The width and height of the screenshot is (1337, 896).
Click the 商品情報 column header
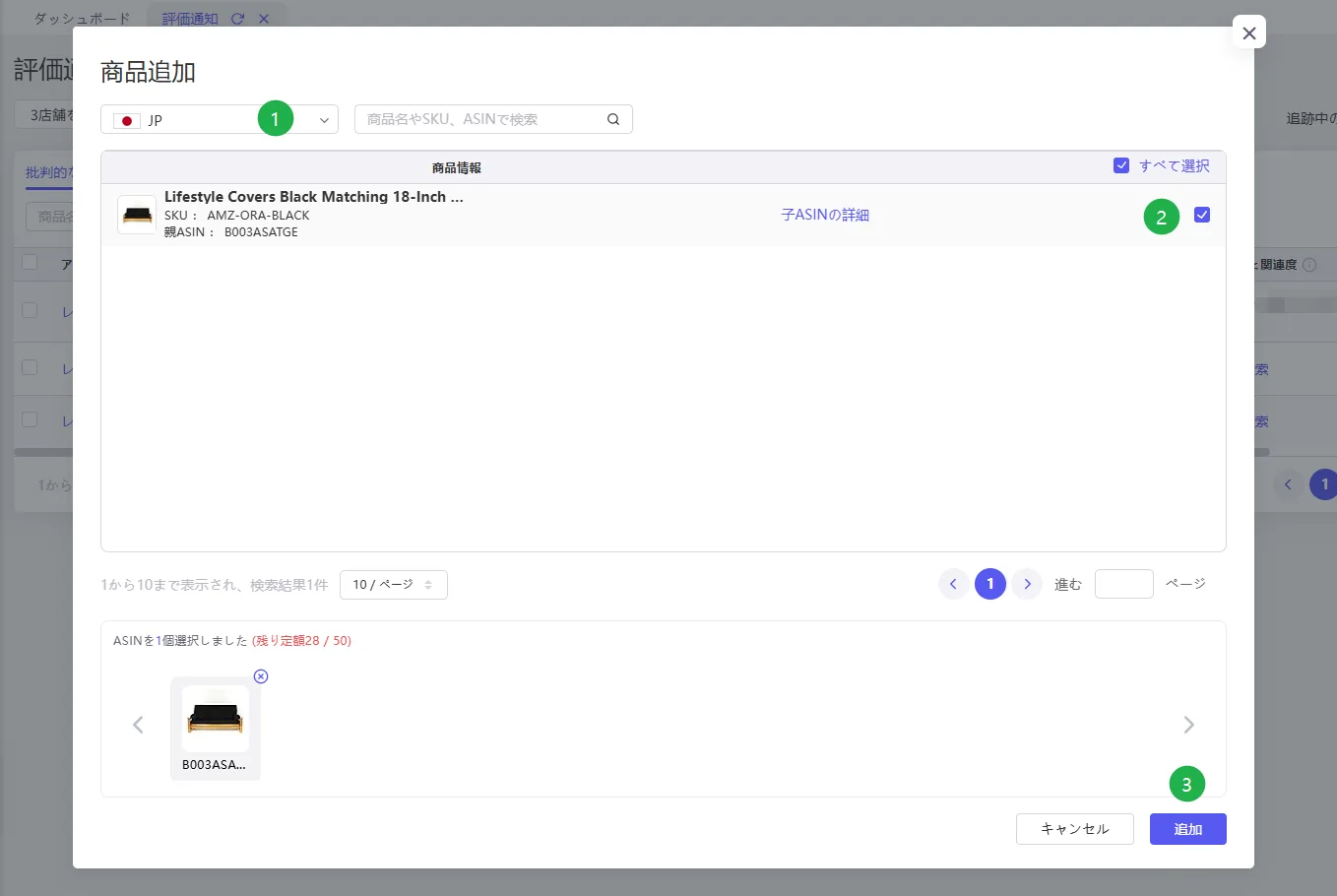tap(457, 168)
